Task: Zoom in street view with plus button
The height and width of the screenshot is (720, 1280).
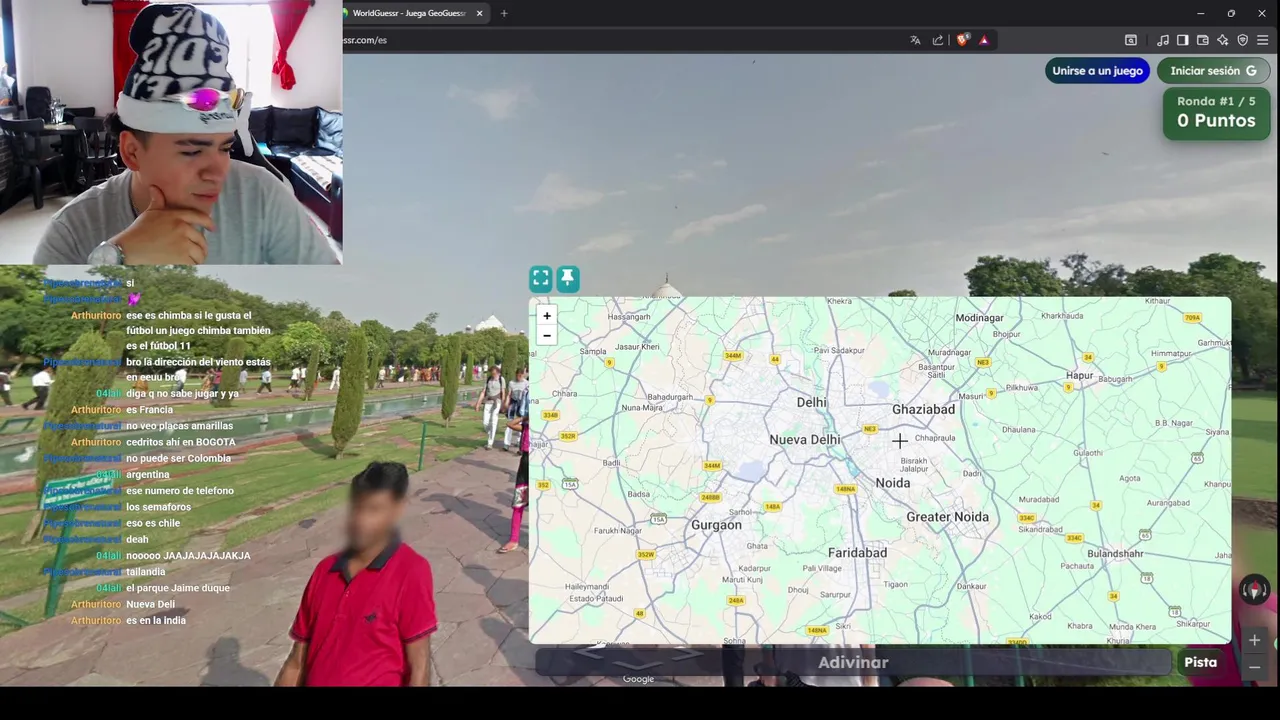Action: (x=1254, y=640)
